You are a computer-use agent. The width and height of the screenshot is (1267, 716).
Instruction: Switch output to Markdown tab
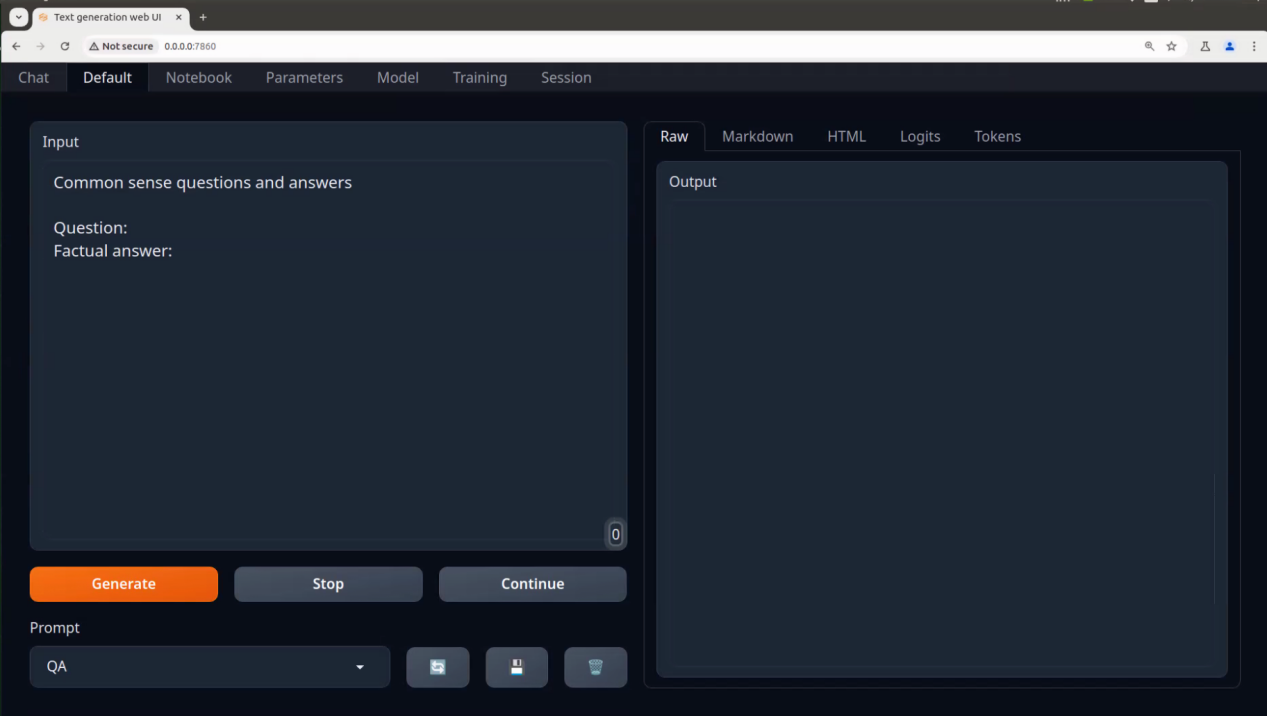point(758,136)
